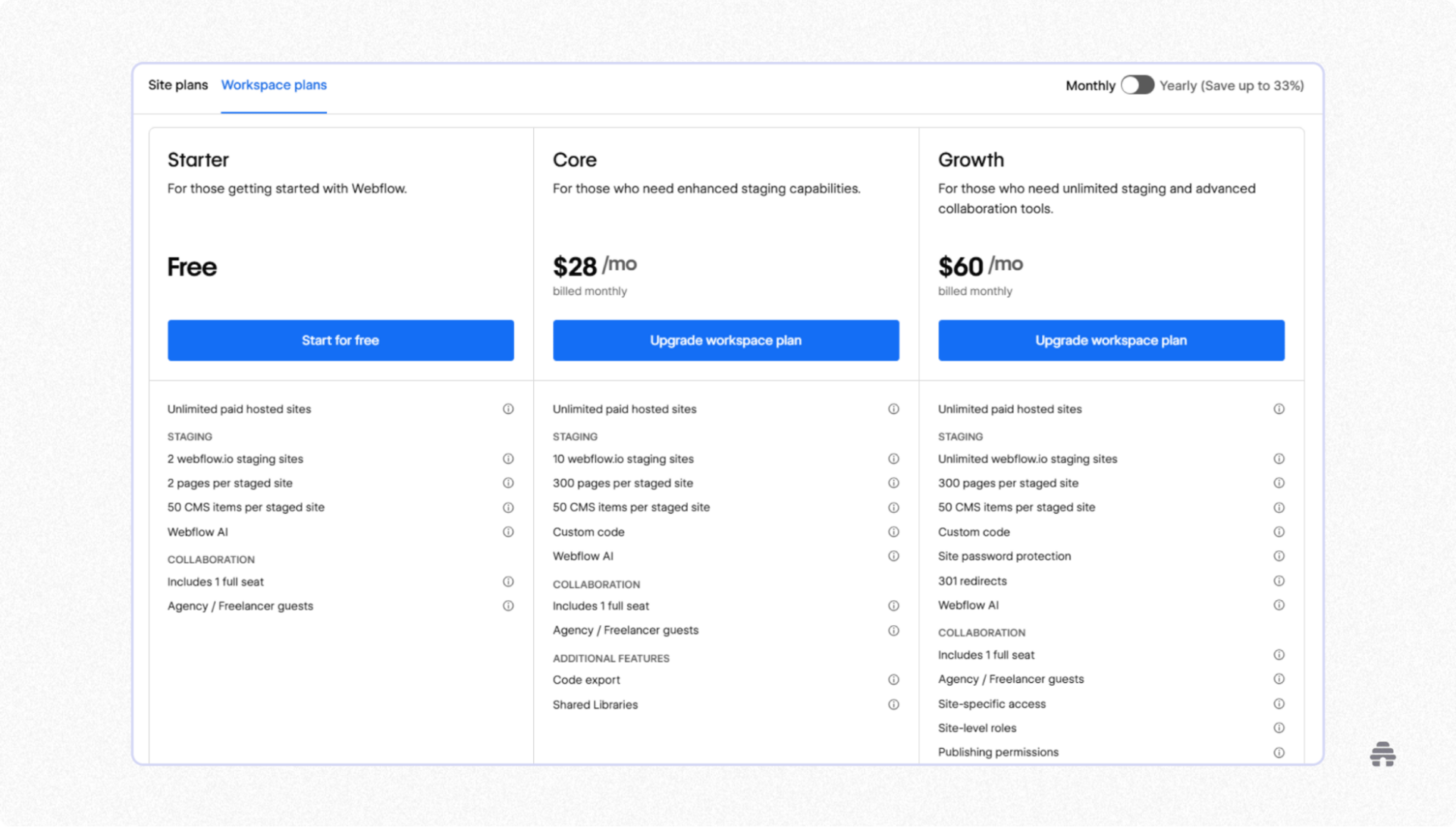1456x827 pixels.
Task: Switch to the Site plans tab
Action: [177, 85]
